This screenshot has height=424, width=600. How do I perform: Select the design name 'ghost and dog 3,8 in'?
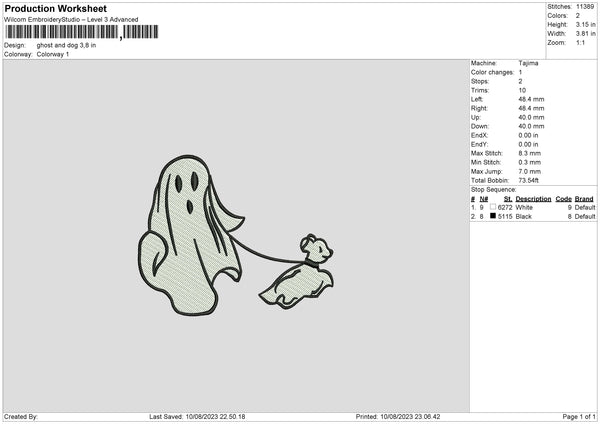point(66,45)
